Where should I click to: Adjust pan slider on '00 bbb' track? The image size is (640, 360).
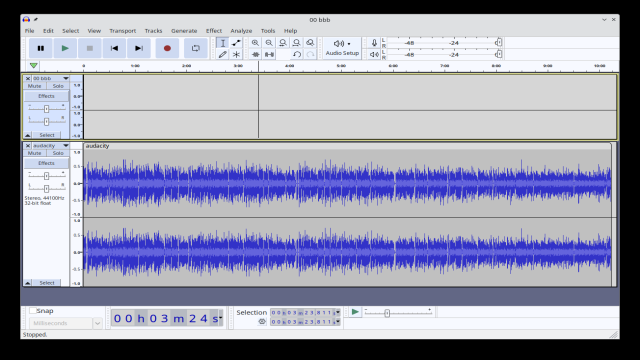(x=47, y=121)
